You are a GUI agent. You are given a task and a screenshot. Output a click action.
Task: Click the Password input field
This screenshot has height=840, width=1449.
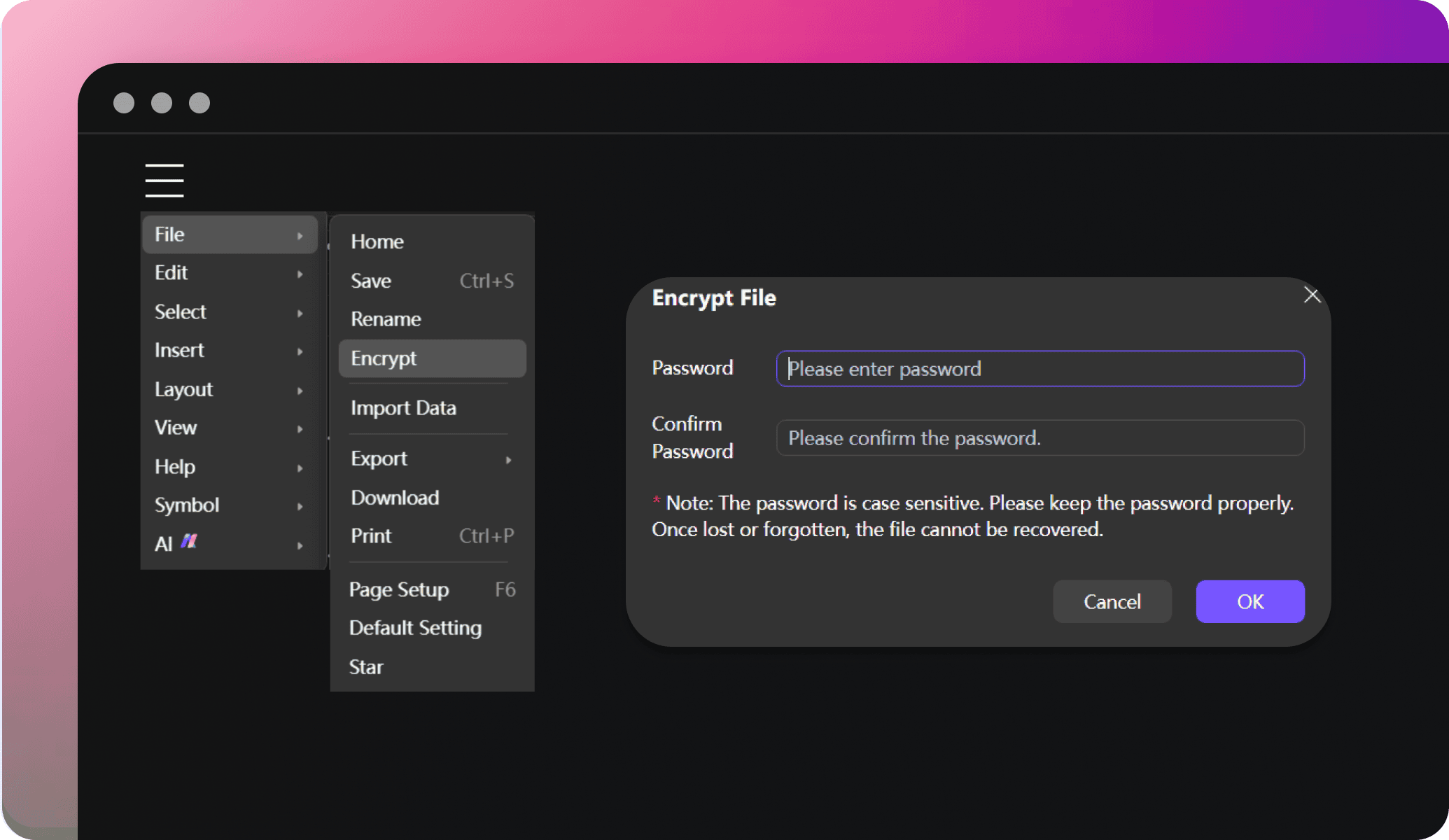pos(1041,368)
